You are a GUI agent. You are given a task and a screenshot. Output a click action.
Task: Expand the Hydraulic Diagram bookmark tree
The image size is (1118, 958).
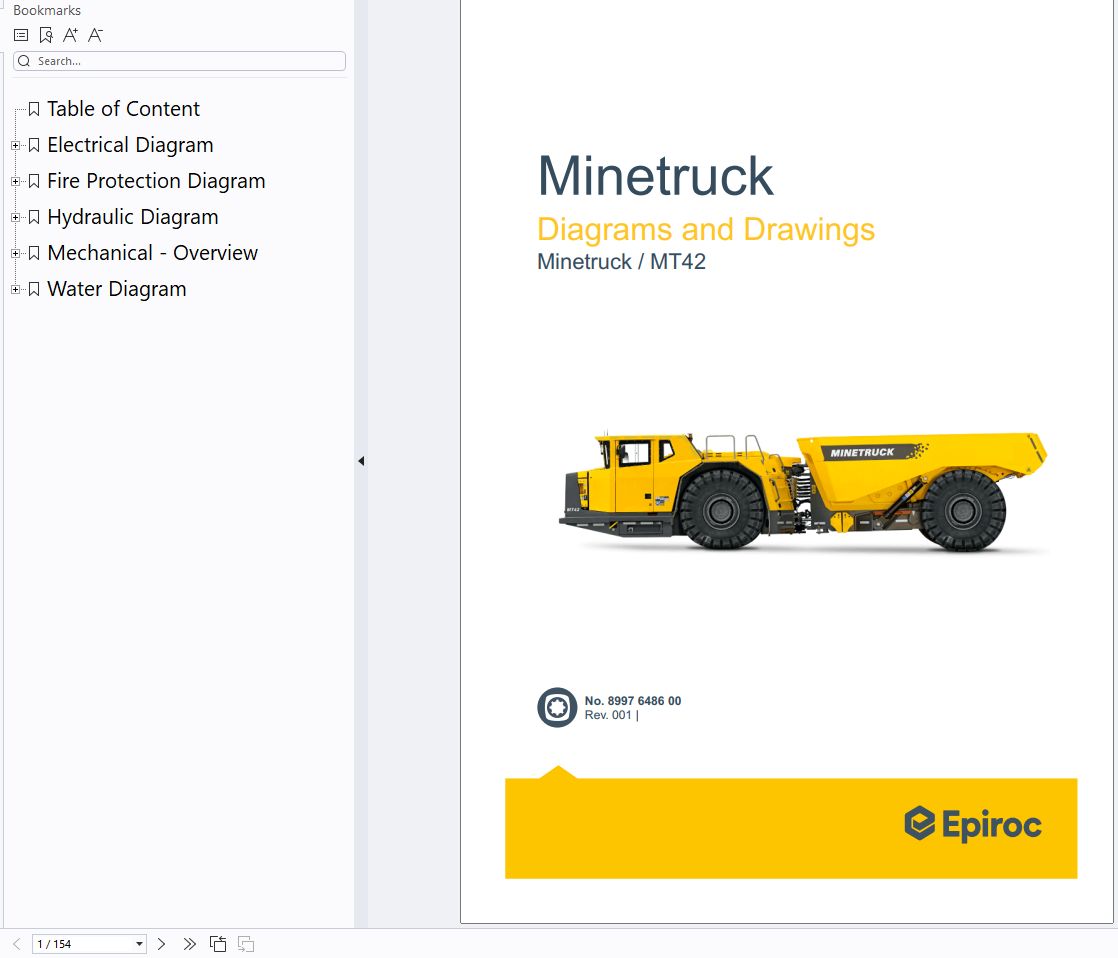pos(15,218)
